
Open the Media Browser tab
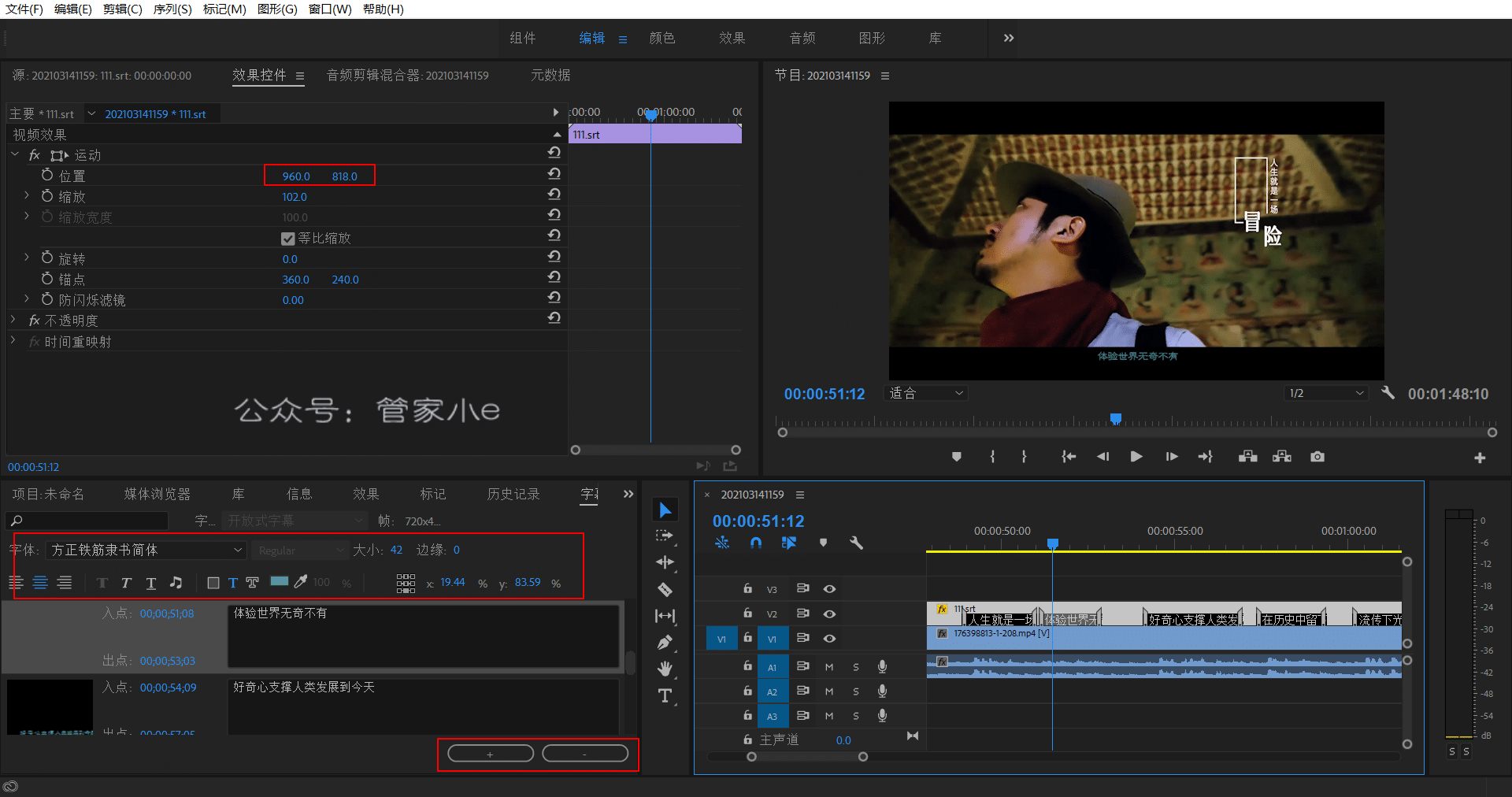[157, 494]
